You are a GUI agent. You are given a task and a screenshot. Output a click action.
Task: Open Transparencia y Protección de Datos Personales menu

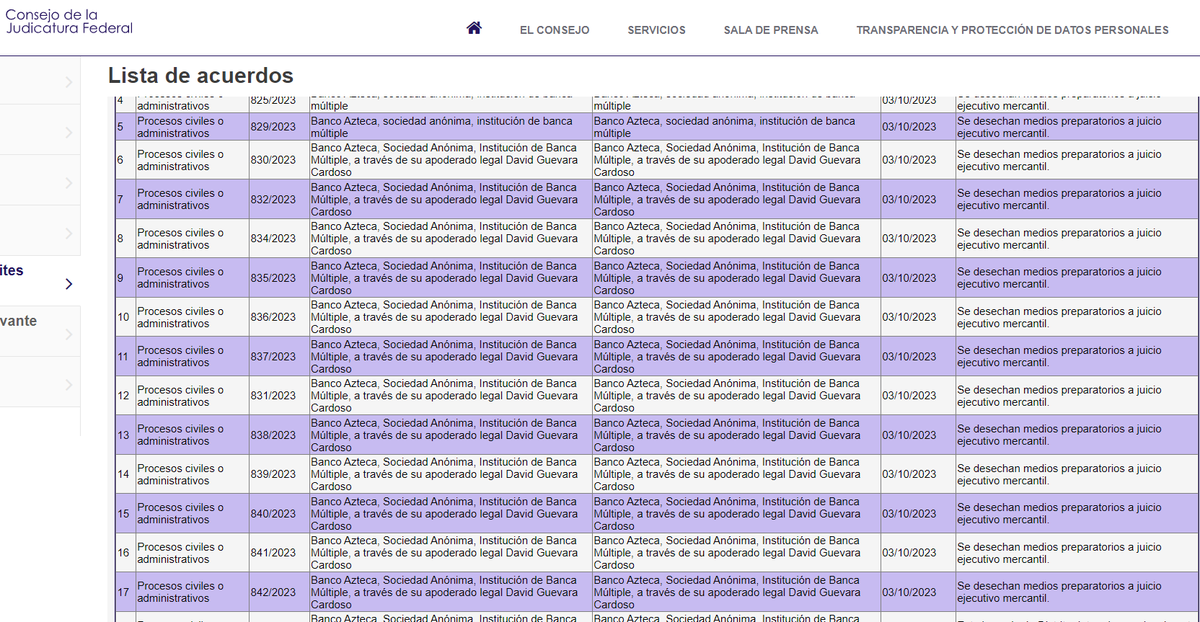[x=1012, y=30]
